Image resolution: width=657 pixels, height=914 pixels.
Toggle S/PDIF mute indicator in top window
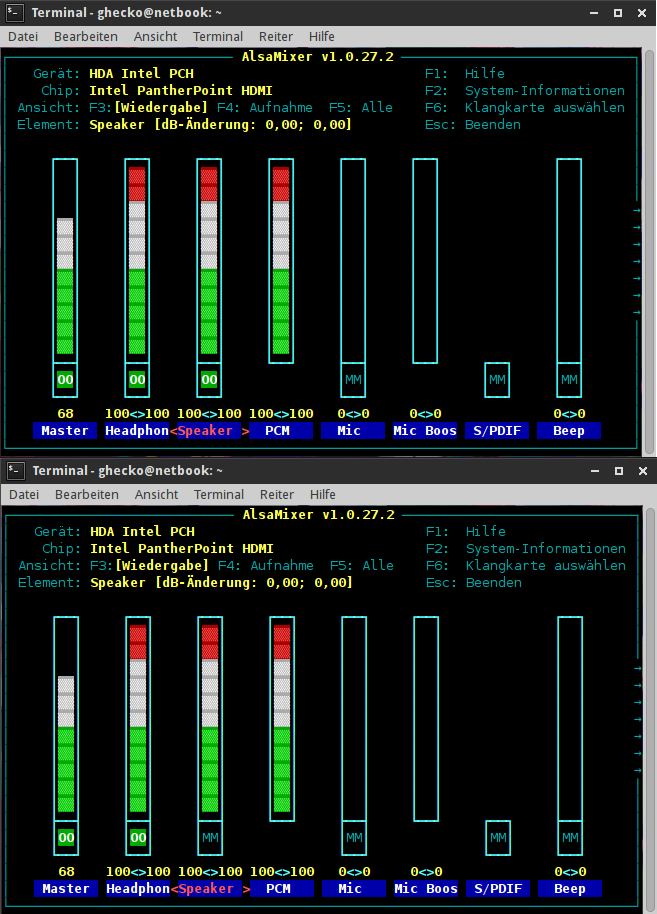(497, 380)
